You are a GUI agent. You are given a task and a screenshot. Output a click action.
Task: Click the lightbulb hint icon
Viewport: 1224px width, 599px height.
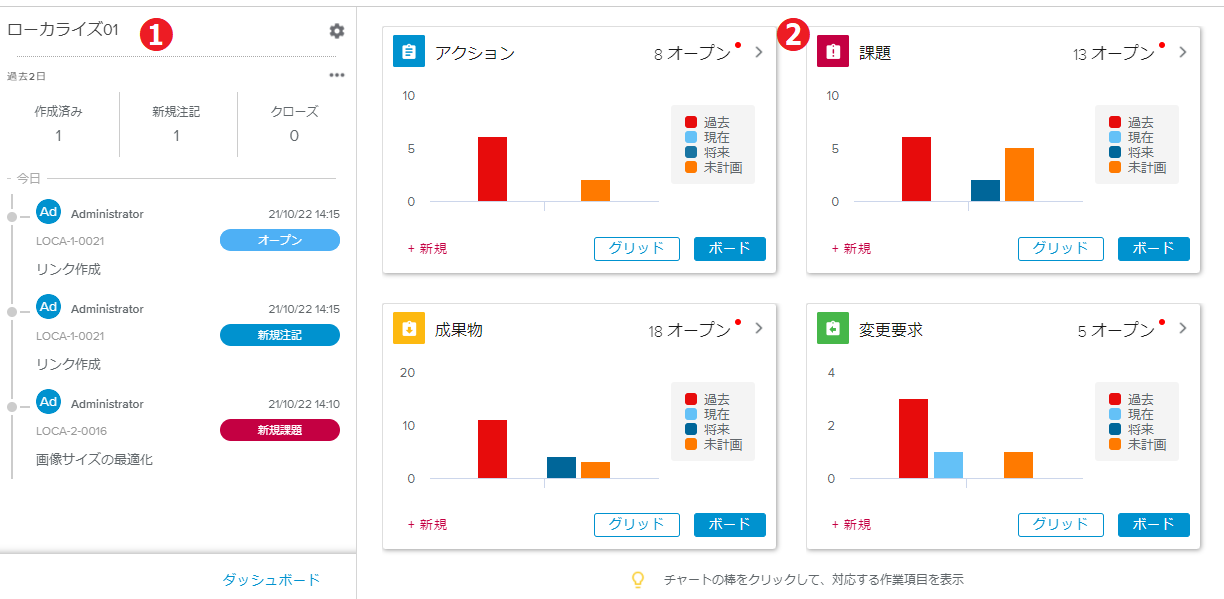click(x=637, y=579)
